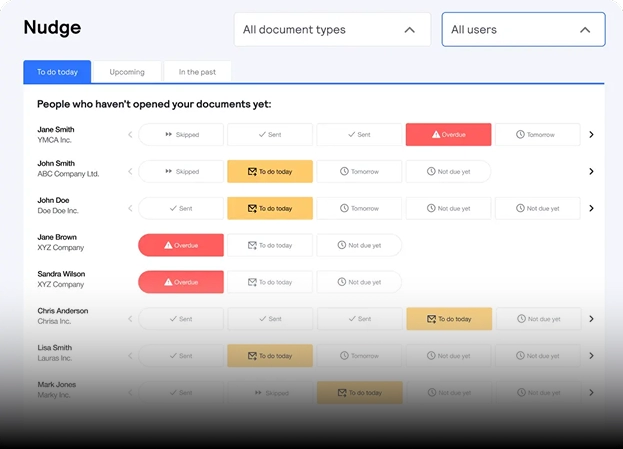Click the left arrow in Chris Anderson's row

point(129,319)
